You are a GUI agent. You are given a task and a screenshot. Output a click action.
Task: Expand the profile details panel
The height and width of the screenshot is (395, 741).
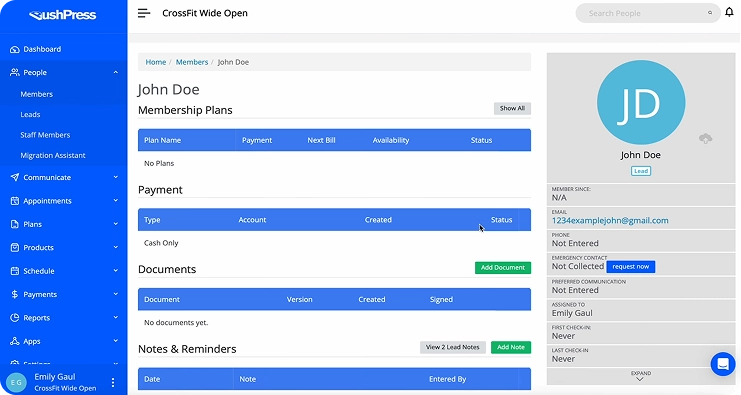coord(640,376)
